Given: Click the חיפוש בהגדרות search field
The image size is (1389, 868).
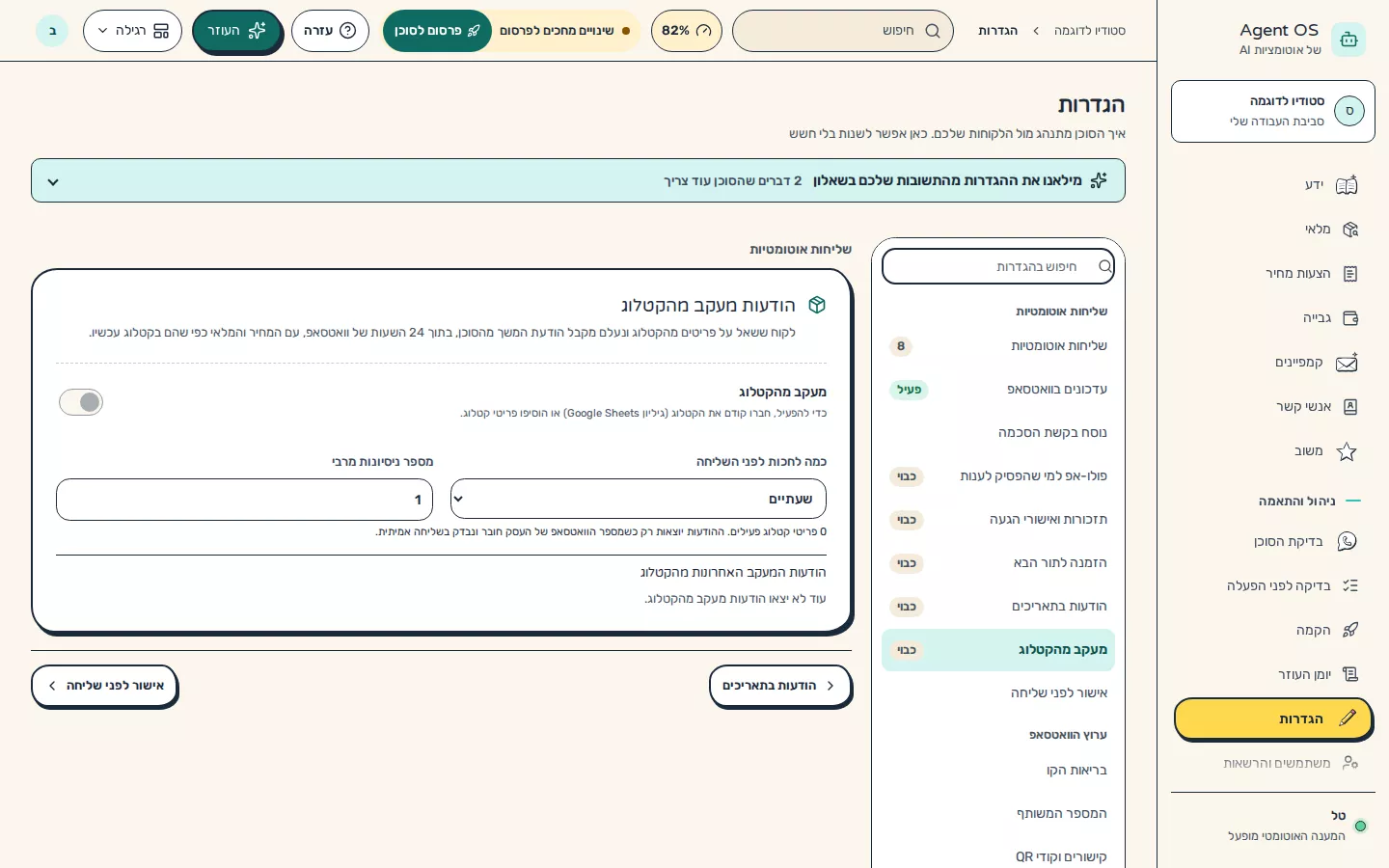Looking at the screenshot, I should (x=998, y=266).
